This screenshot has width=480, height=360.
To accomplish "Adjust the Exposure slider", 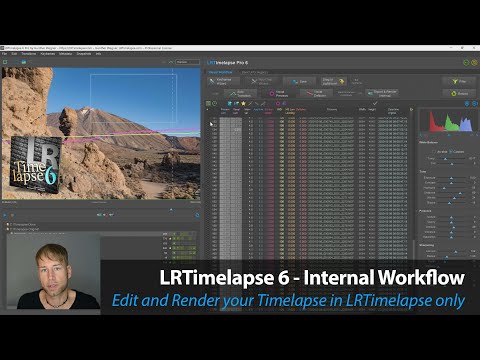I will [x=452, y=178].
